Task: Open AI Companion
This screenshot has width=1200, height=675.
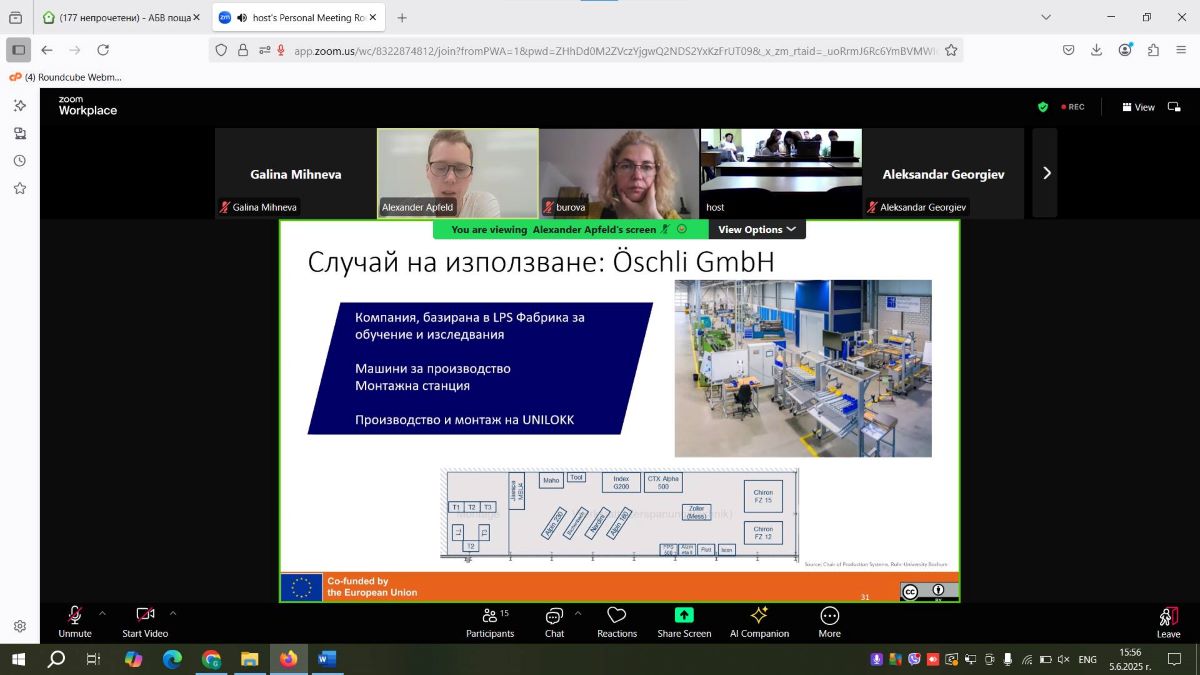Action: pos(759,621)
